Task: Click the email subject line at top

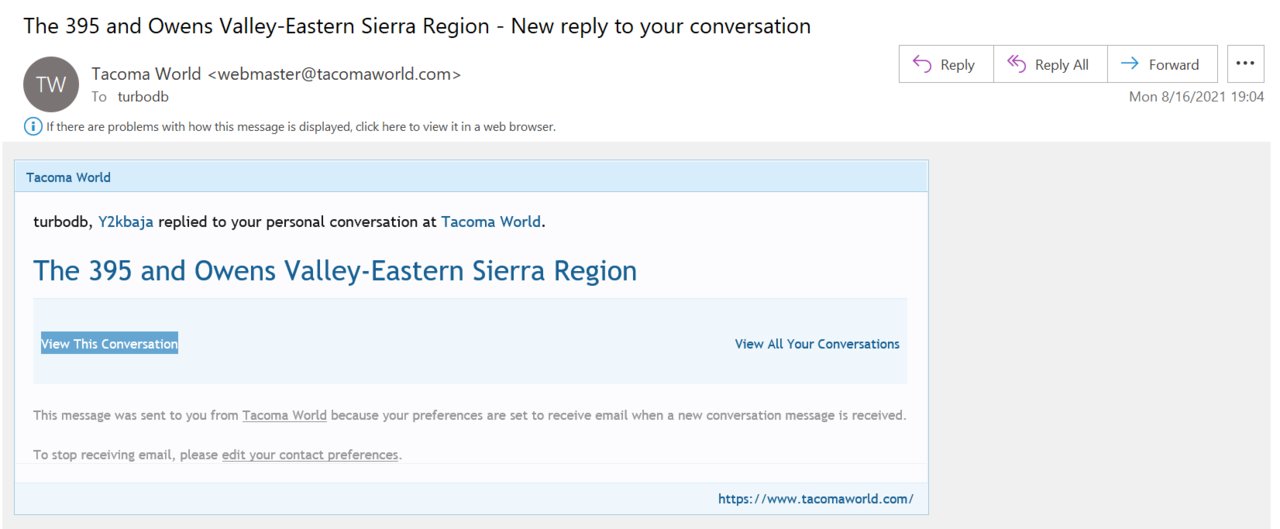Action: coord(417,26)
